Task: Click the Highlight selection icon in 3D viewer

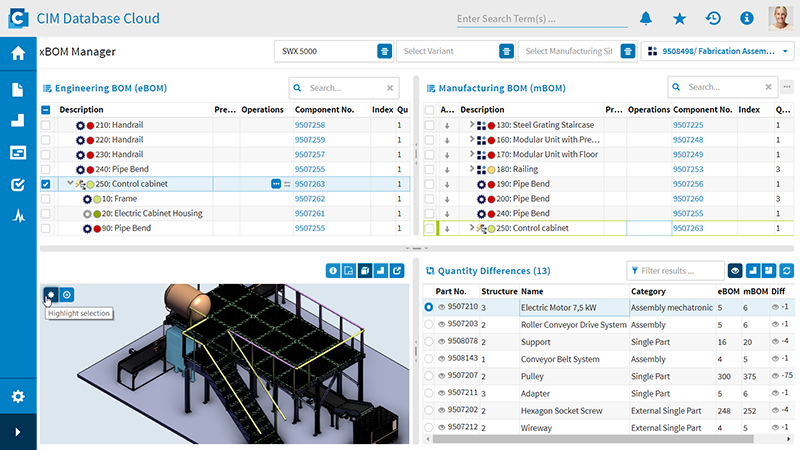Action: point(50,294)
